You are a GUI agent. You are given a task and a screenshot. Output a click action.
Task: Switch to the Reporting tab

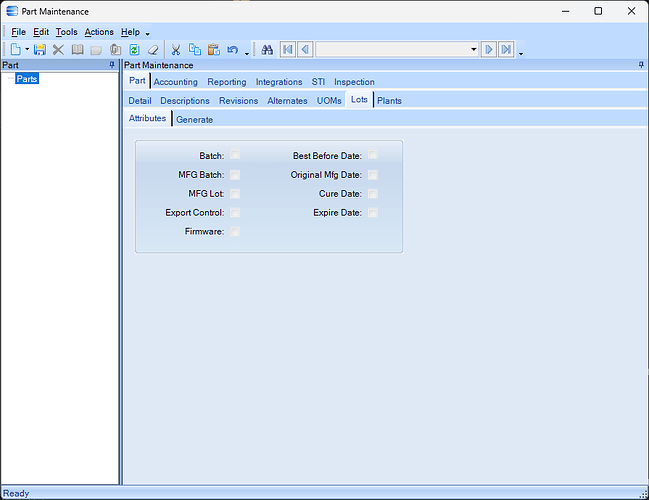pyautogui.click(x=227, y=82)
